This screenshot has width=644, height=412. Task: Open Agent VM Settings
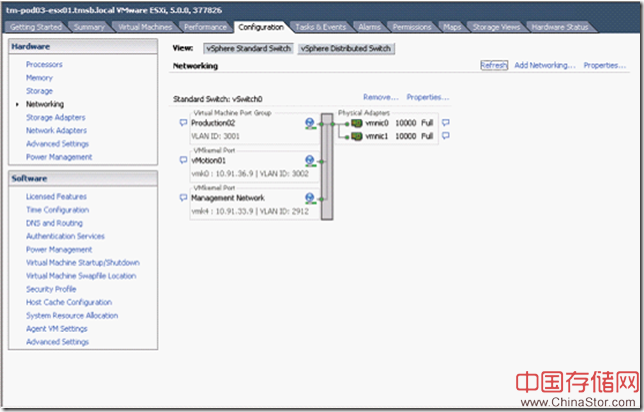tap(57, 329)
